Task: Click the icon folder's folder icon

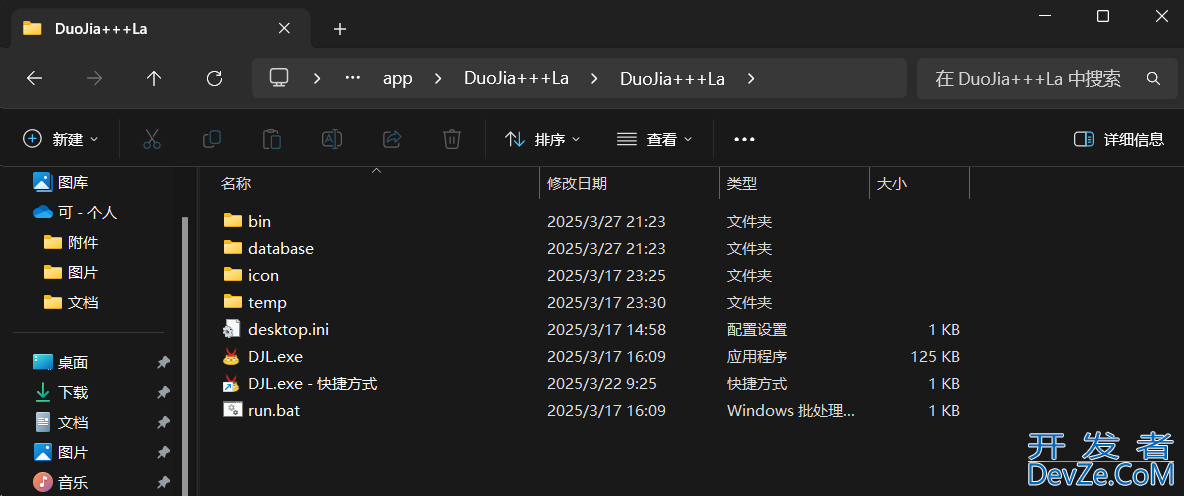Action: (x=233, y=275)
